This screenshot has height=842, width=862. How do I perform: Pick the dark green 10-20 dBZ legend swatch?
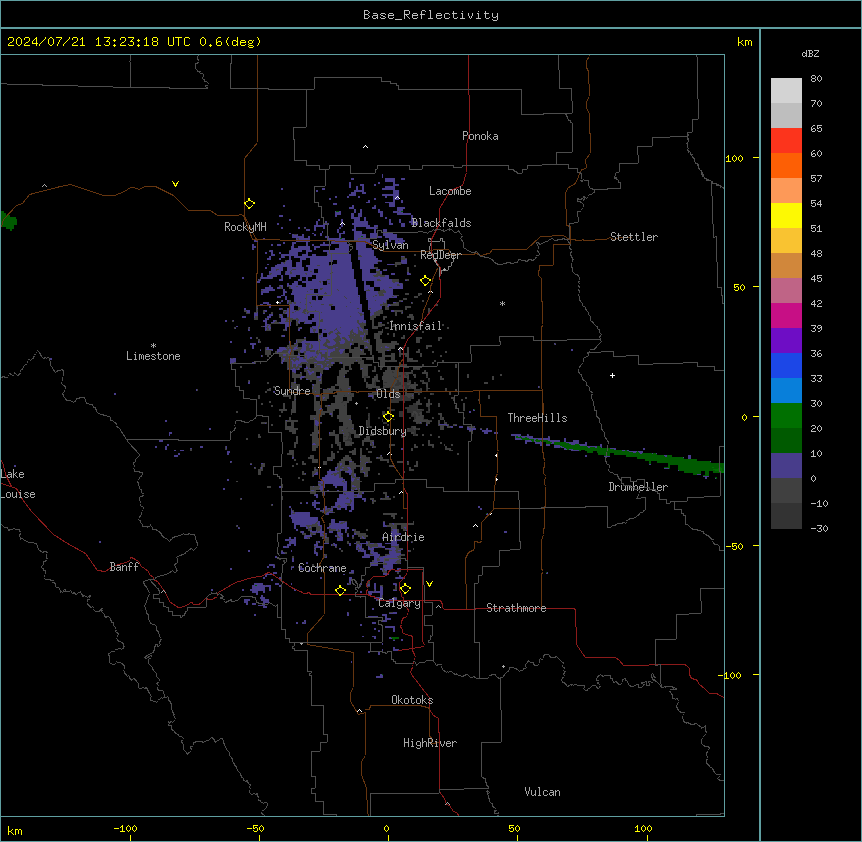[786, 441]
